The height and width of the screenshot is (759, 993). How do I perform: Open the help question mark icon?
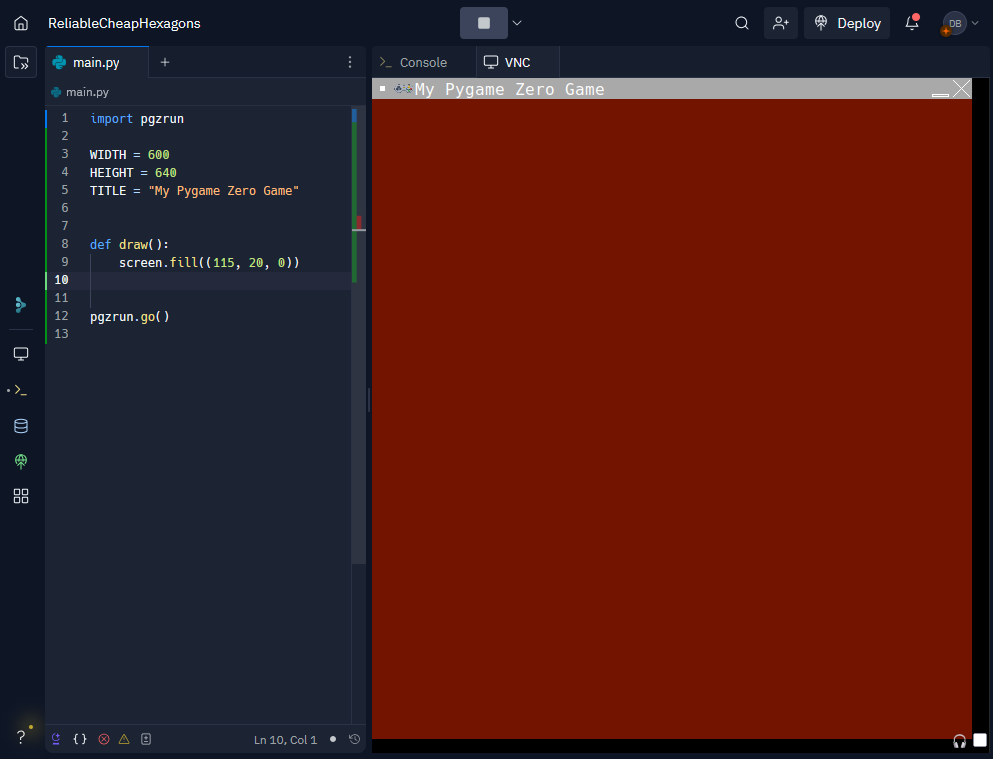click(21, 737)
